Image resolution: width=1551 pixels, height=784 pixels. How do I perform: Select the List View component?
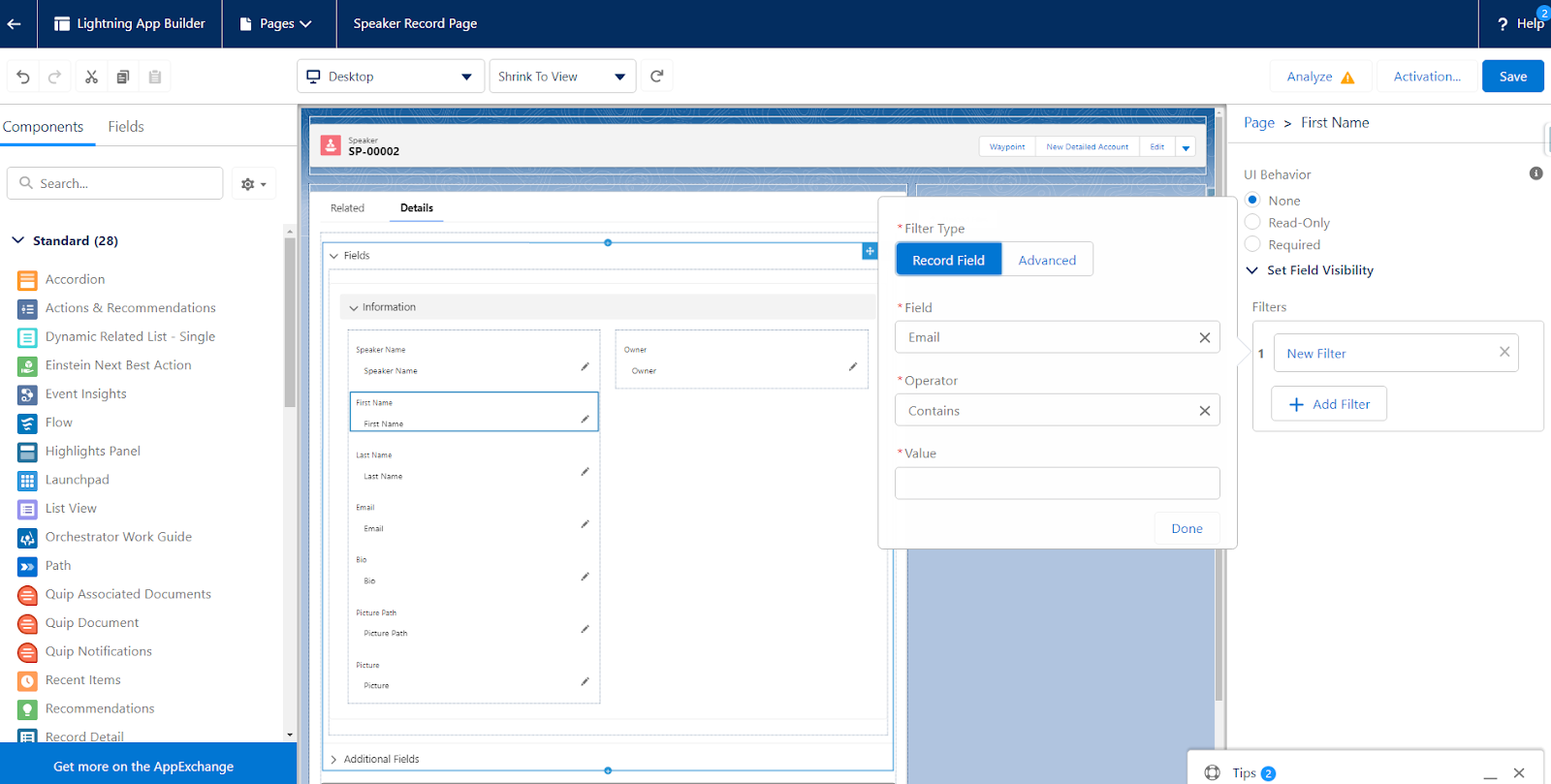(x=71, y=508)
